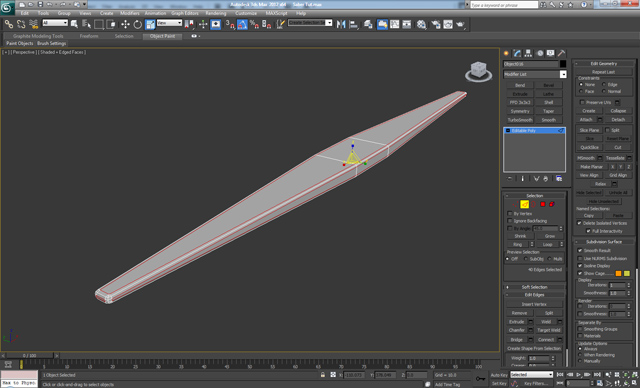
Task: Open the Utilities hammer panel tab
Action: pyautogui.click(x=562, y=53)
